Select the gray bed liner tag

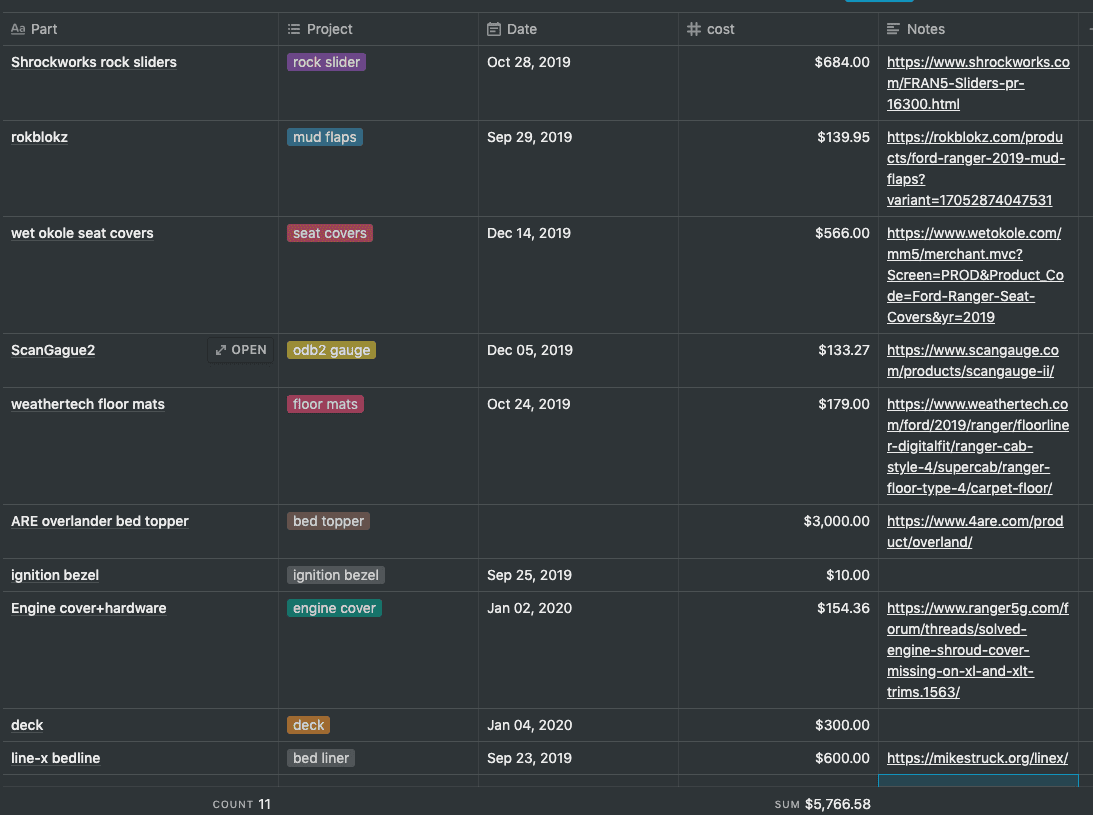coord(321,758)
